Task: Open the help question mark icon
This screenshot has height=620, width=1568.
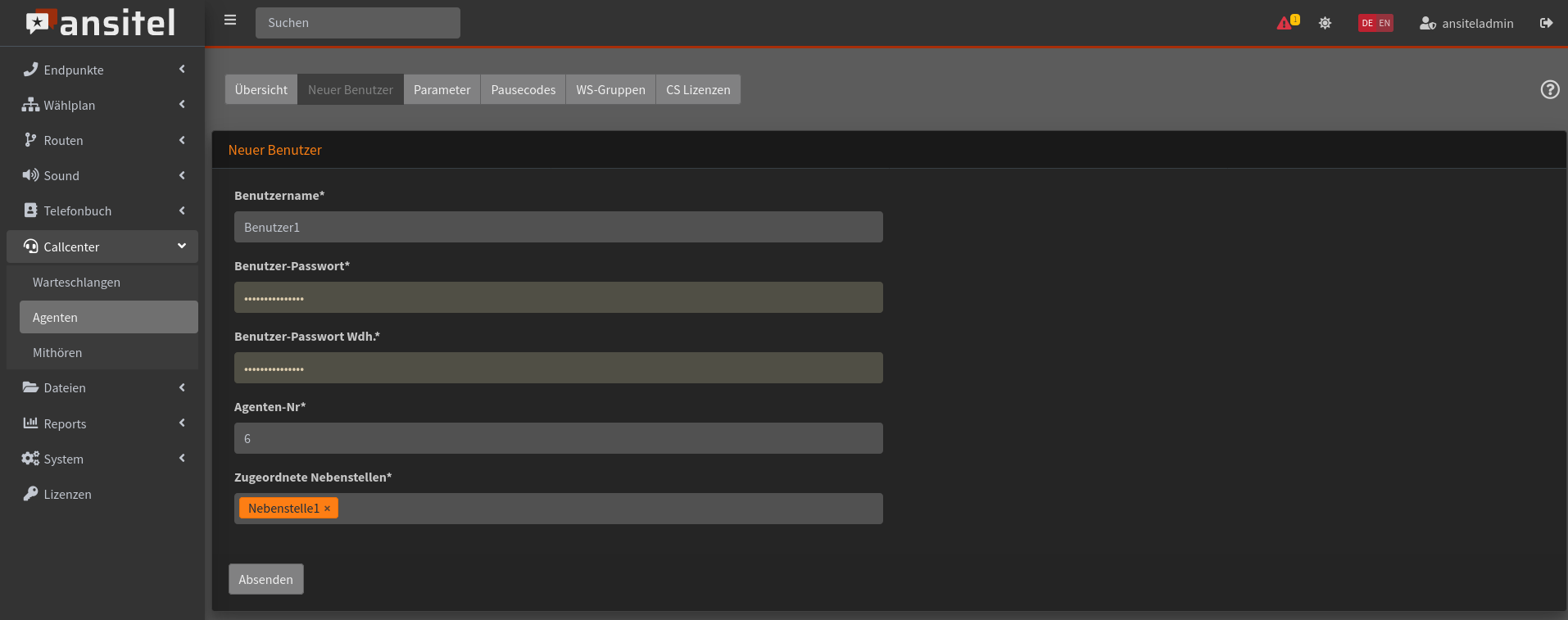Action: tap(1549, 89)
